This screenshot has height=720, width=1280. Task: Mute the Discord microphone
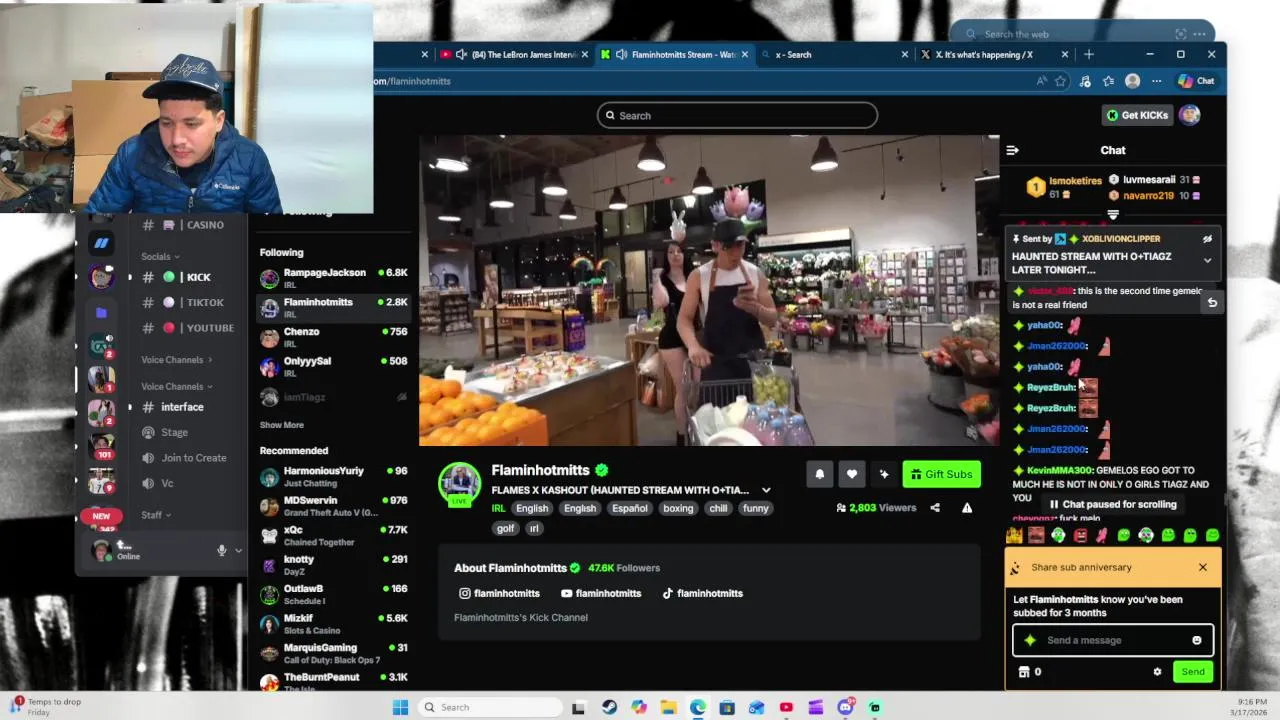click(x=221, y=550)
